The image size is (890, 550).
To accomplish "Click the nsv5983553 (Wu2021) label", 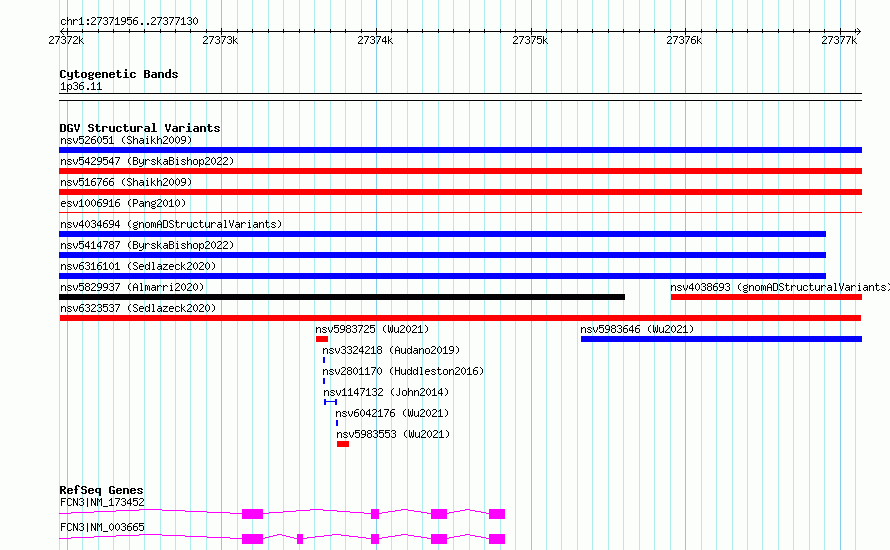I will click(393, 434).
